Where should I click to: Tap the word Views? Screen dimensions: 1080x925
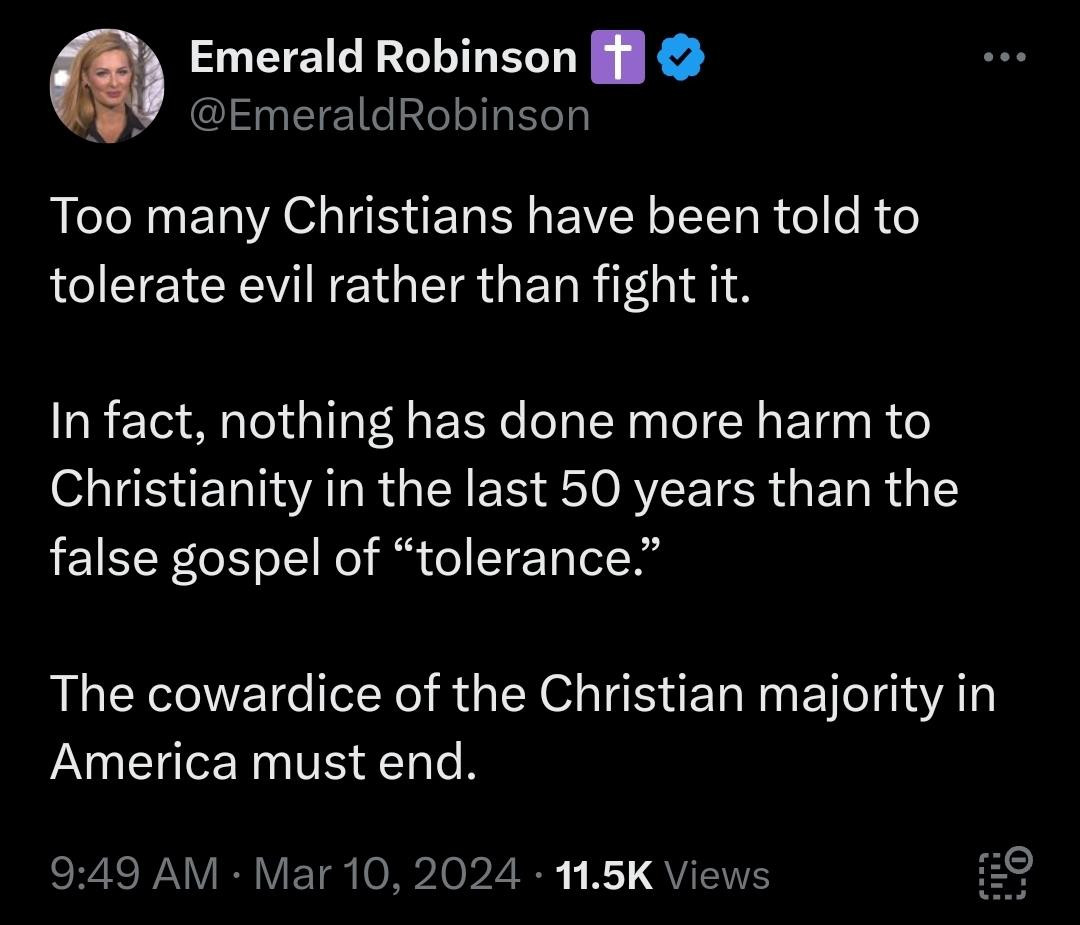717,875
